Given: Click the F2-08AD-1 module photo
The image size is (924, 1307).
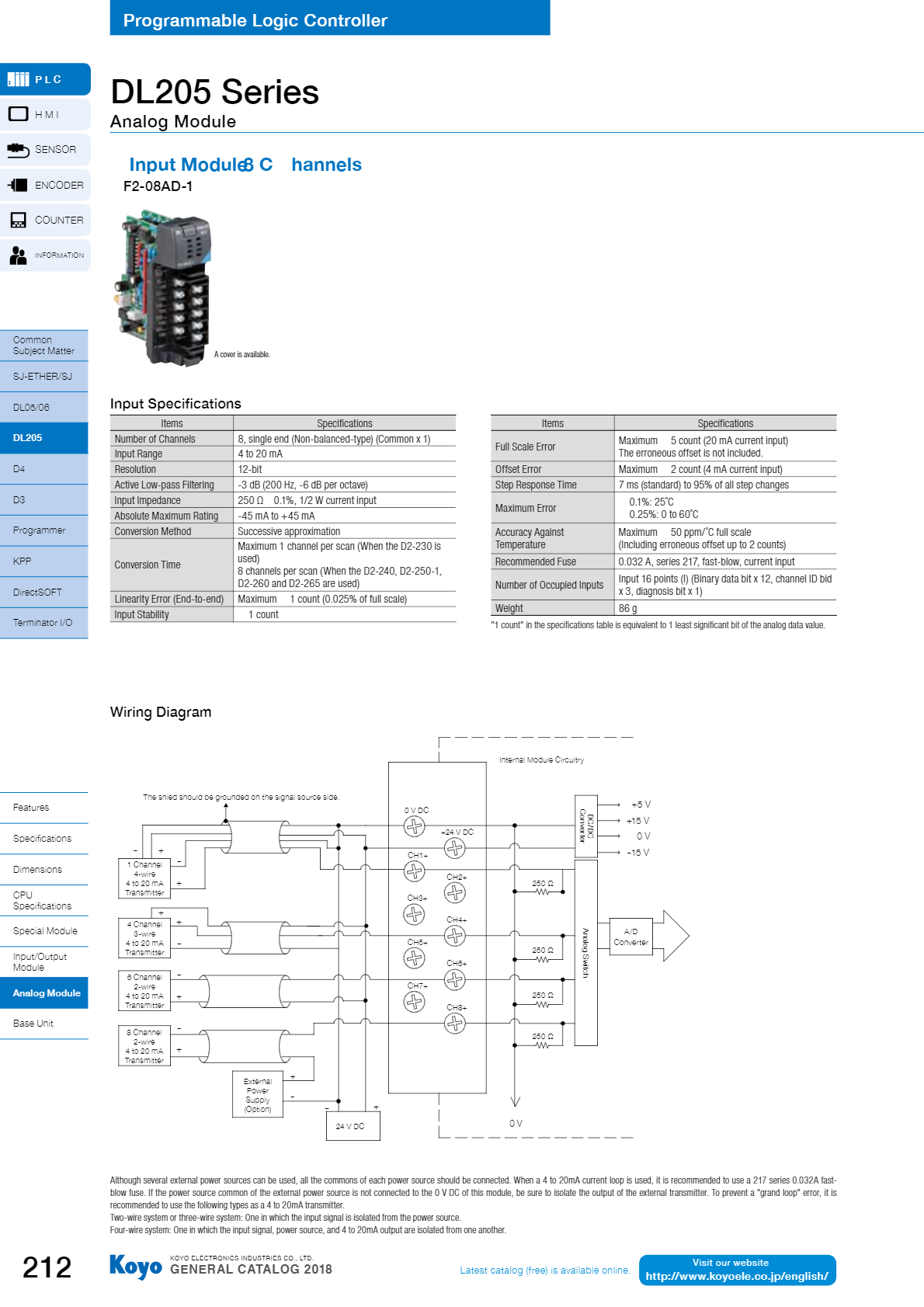Looking at the screenshot, I should [162, 287].
